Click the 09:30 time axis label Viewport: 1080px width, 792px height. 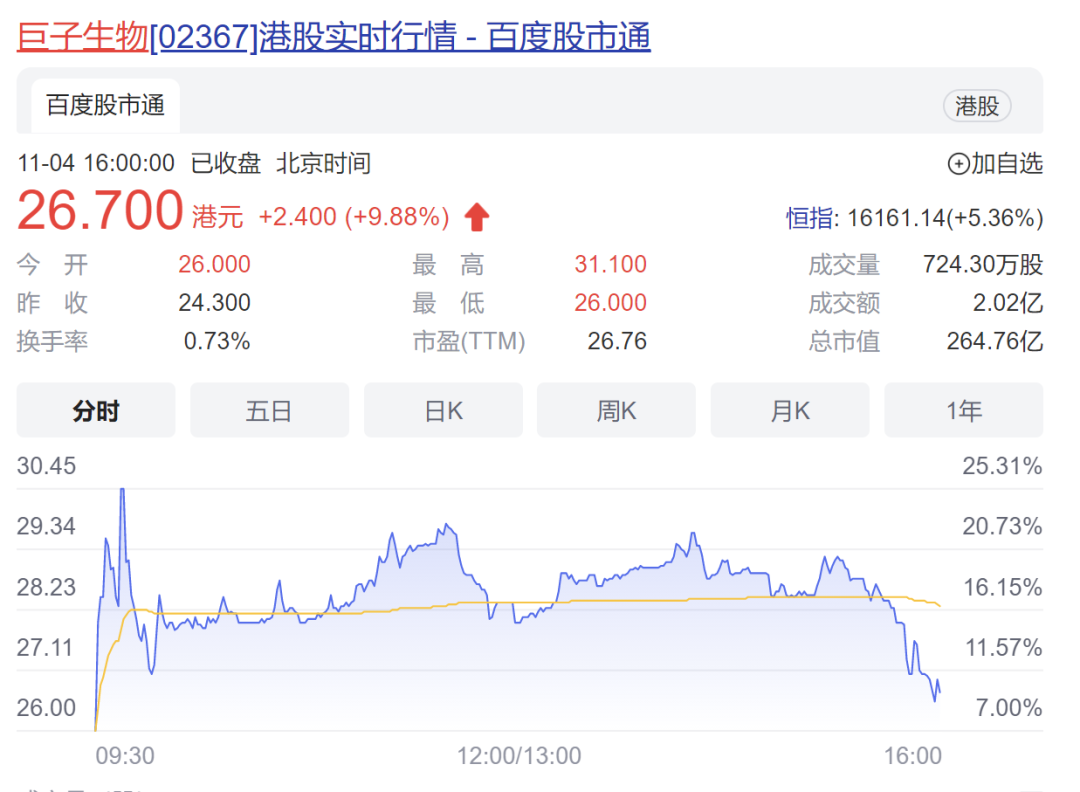coord(125,756)
